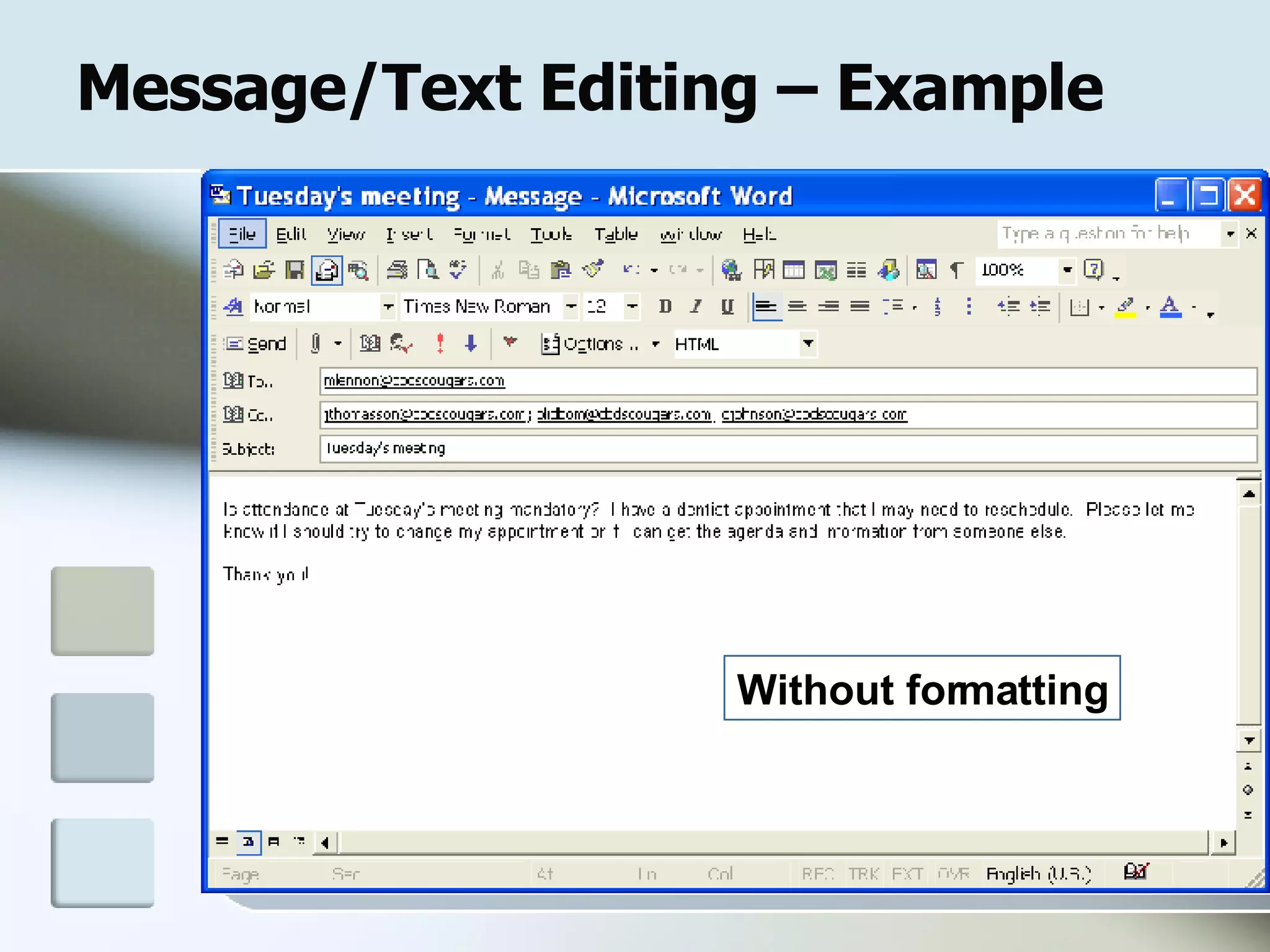This screenshot has height=952, width=1270.
Task: Open the Edit menu
Action: point(291,234)
